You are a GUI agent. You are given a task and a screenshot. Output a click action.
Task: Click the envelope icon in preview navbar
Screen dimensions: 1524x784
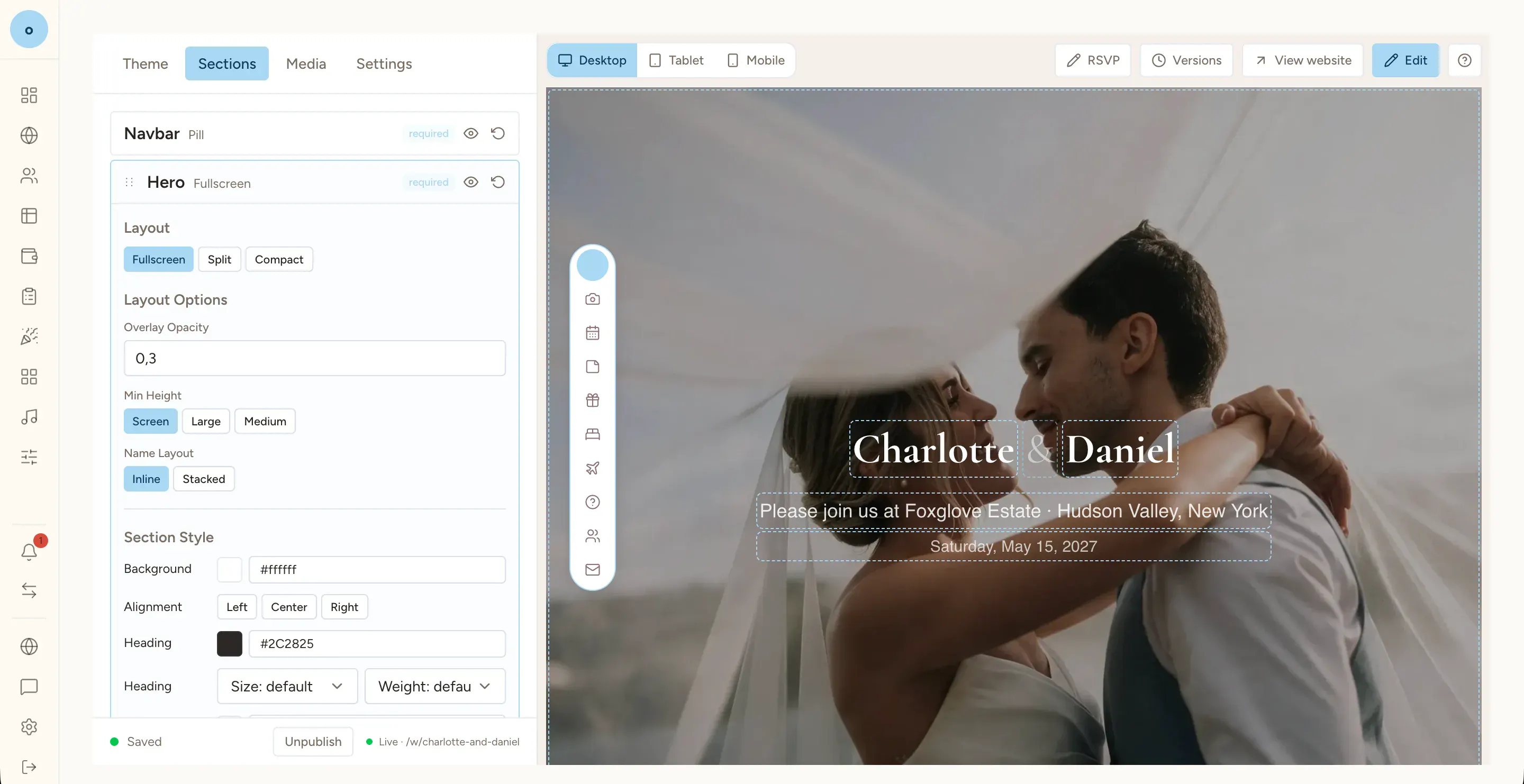(x=592, y=569)
